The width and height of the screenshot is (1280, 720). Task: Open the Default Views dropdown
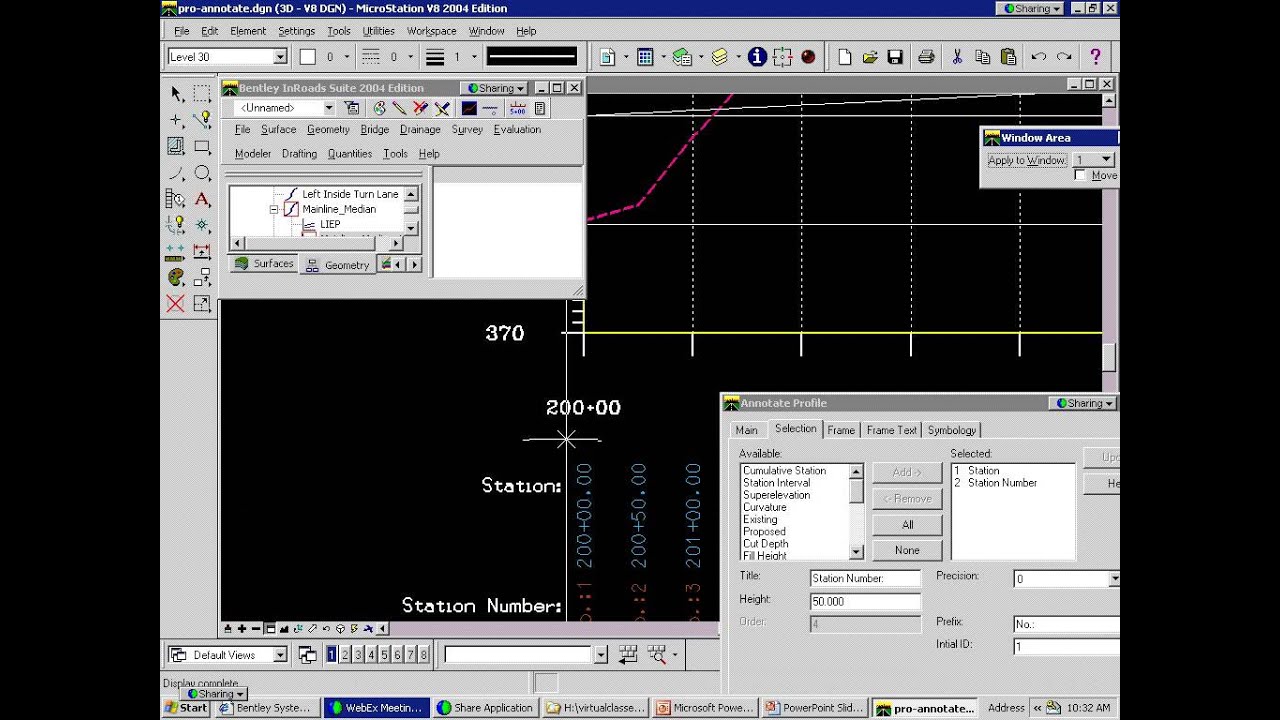(280, 655)
